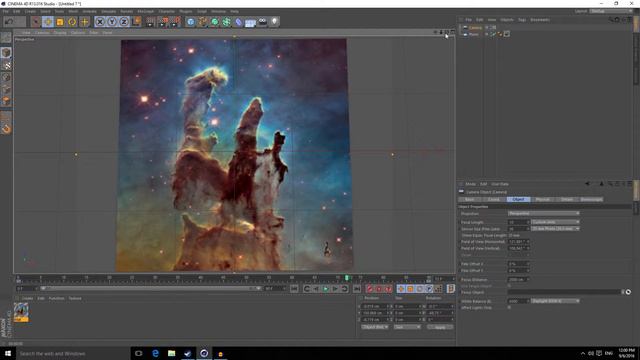This screenshot has width=640, height=360.
Task: Click the Undo arrow icon
Action: [9, 21]
